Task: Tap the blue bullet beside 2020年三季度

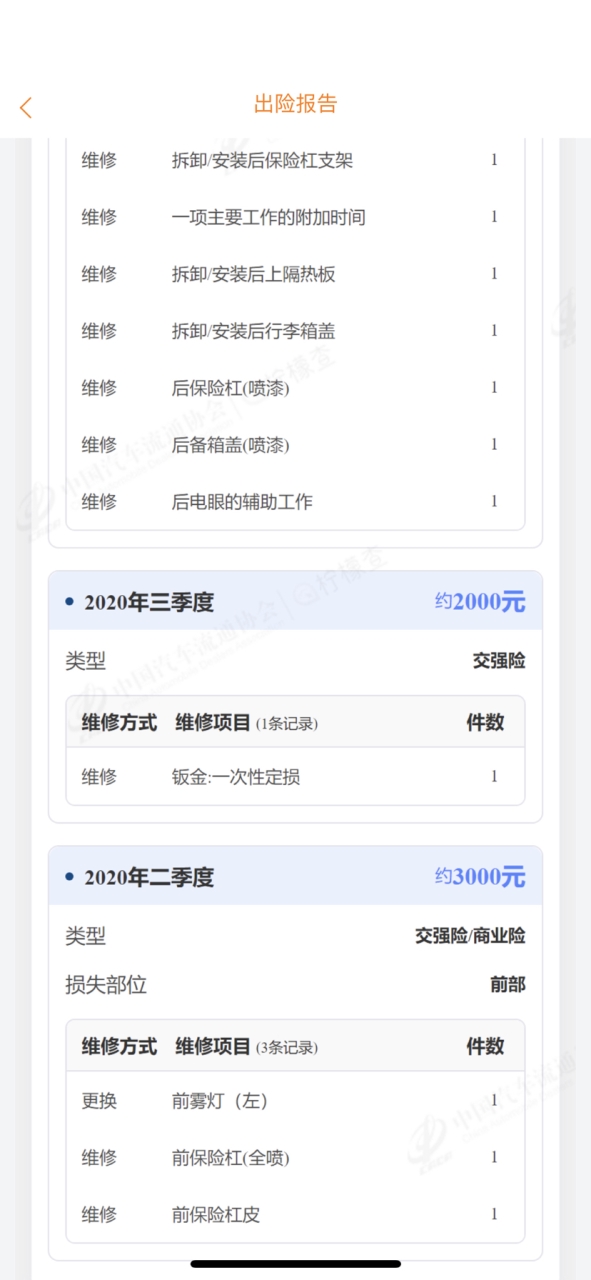Action: (x=69, y=602)
